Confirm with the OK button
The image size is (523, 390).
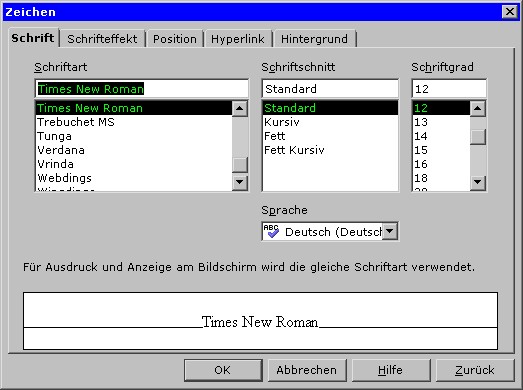[223, 370]
